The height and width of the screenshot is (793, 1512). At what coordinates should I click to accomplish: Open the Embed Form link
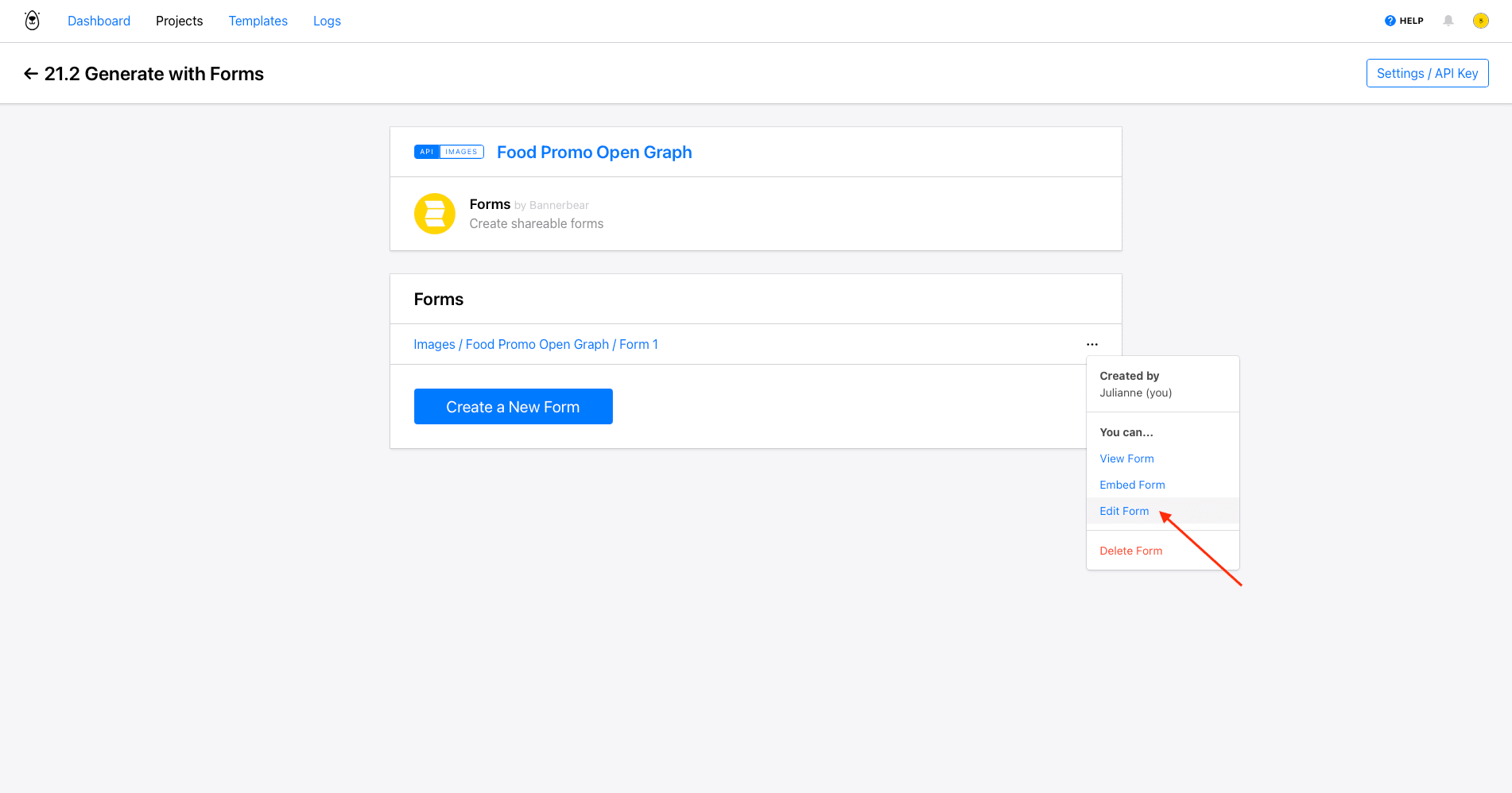point(1132,485)
